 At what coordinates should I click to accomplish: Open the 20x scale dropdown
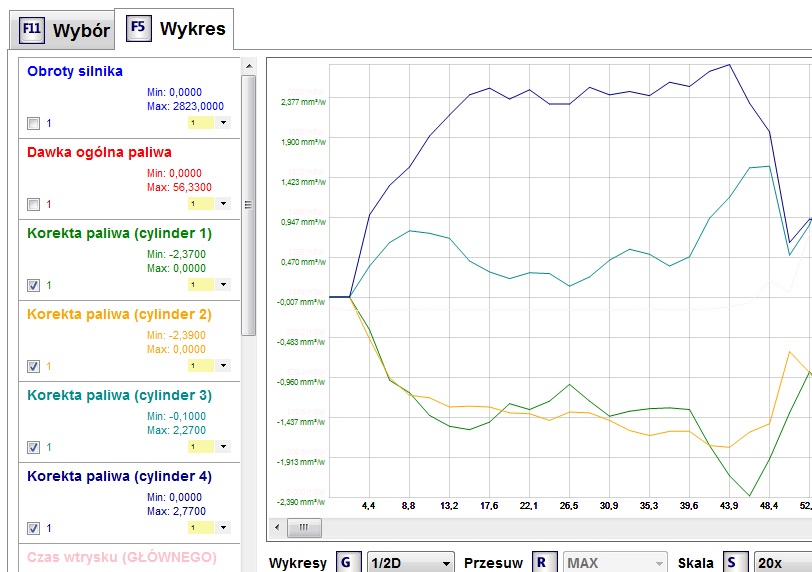point(783,563)
